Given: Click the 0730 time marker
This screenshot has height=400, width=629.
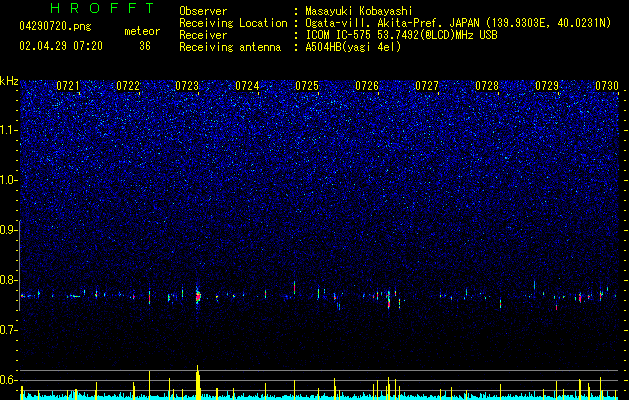Looking at the screenshot, I should point(607,86).
